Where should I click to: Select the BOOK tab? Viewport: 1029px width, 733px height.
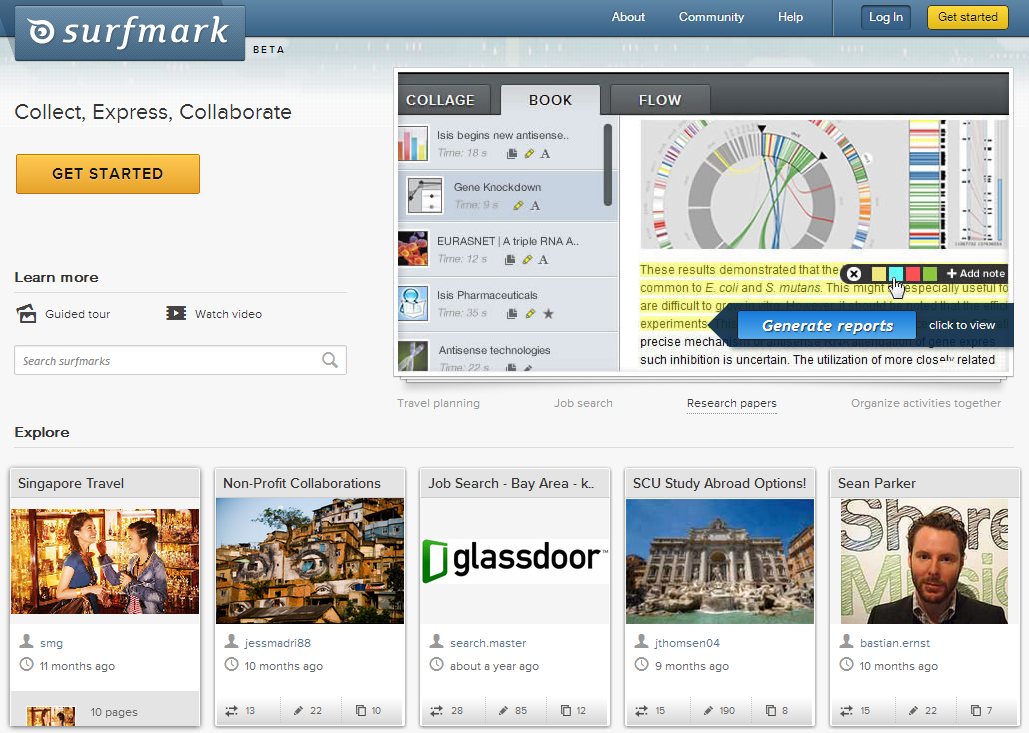click(550, 100)
